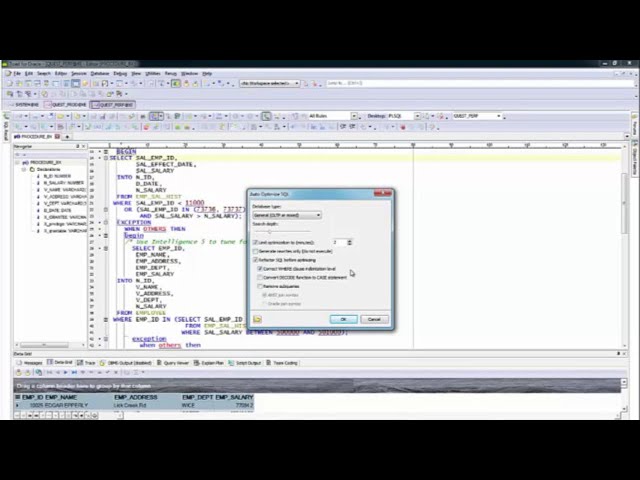Open the Object Palette side tab on right edge

(634, 158)
